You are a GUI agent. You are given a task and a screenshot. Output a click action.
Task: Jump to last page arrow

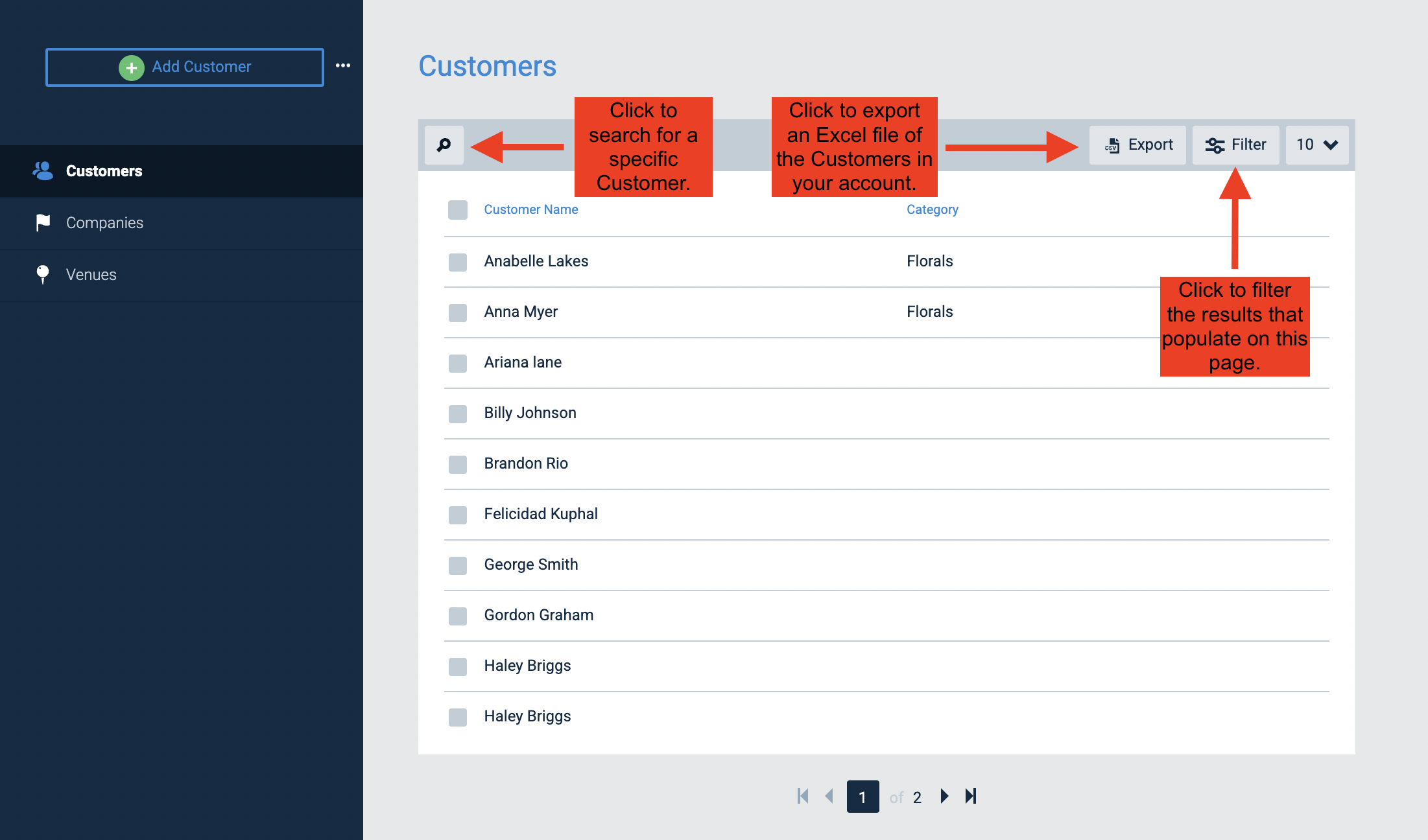coord(971,797)
